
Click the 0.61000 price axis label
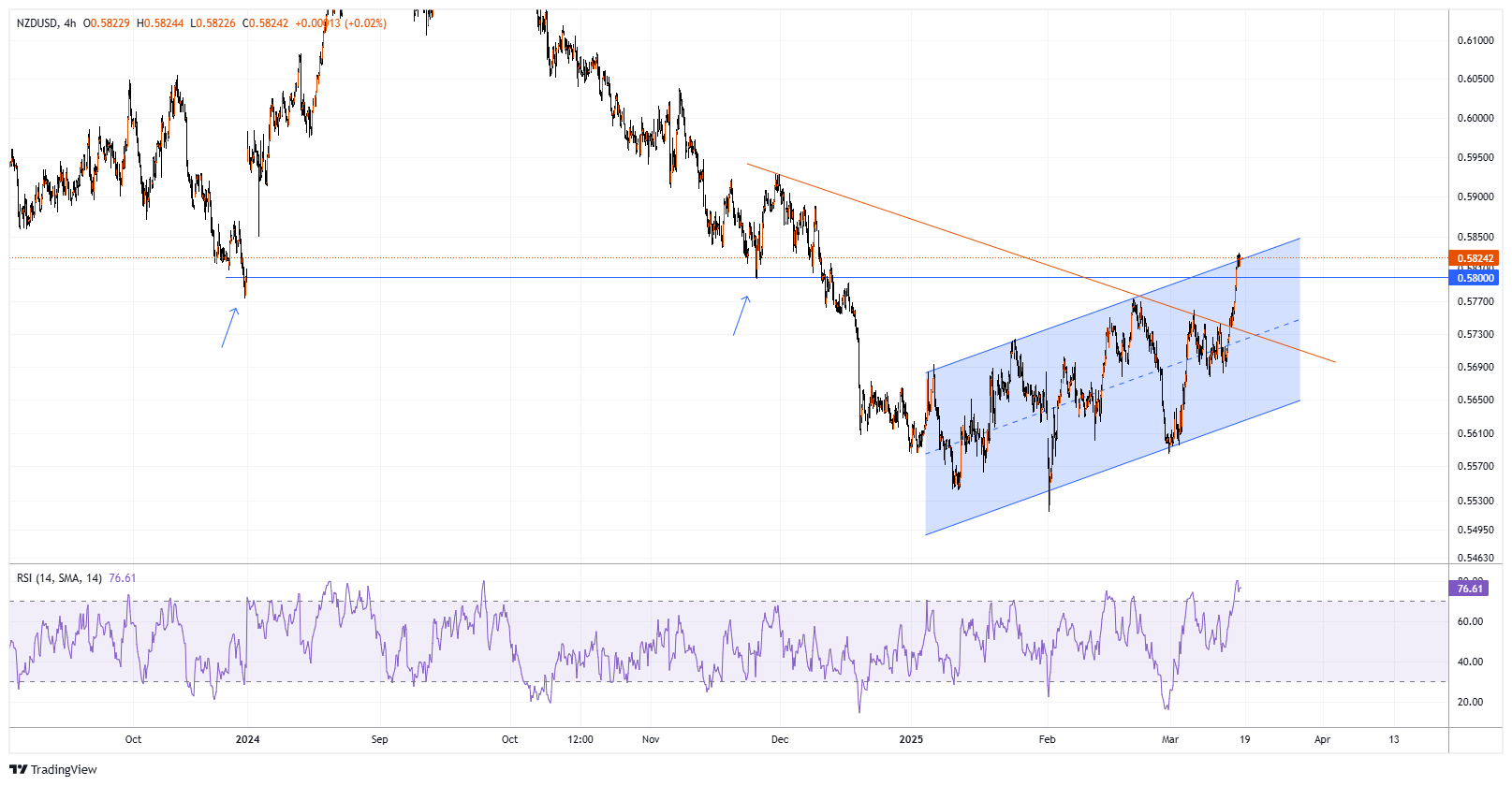coord(1475,40)
